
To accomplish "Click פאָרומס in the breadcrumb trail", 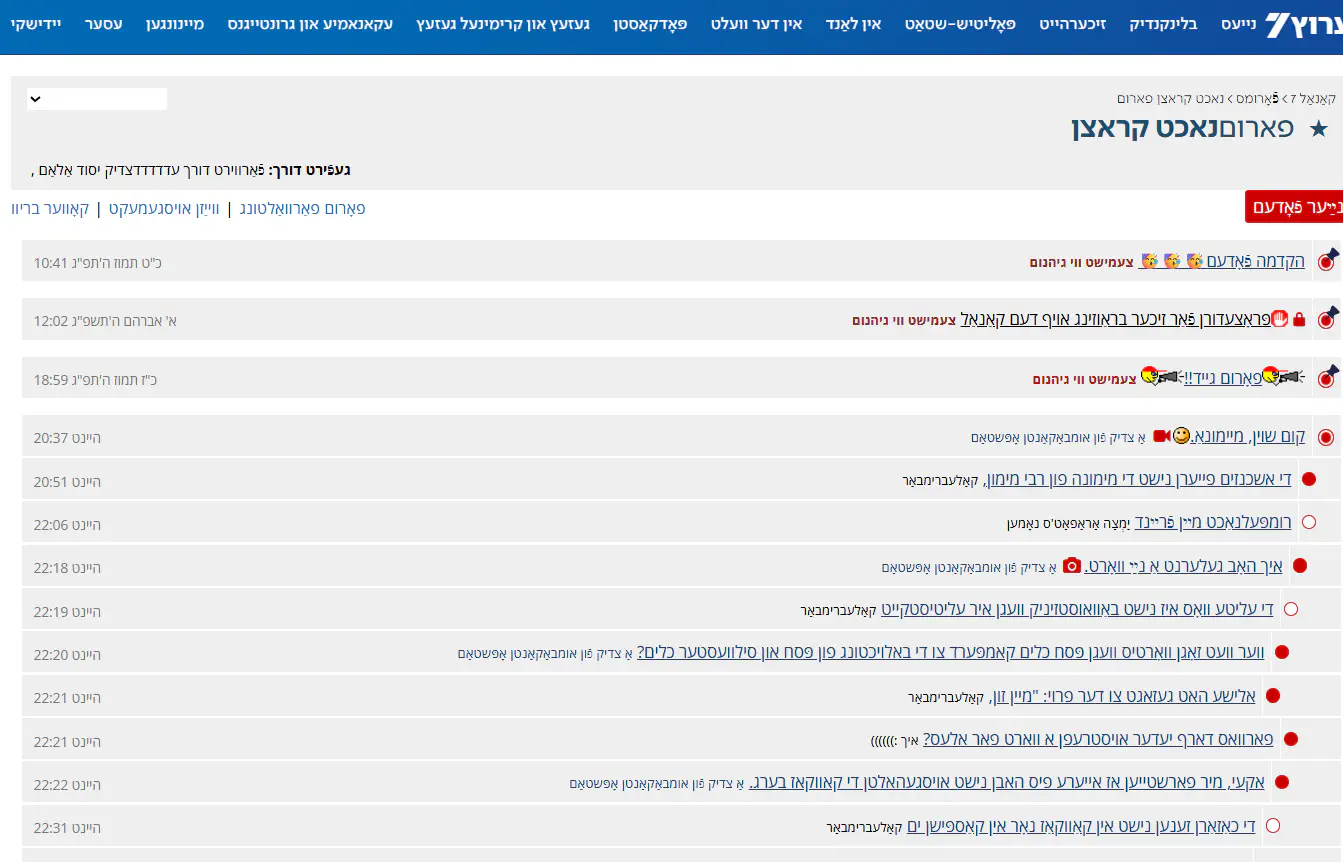I will coord(1257,98).
